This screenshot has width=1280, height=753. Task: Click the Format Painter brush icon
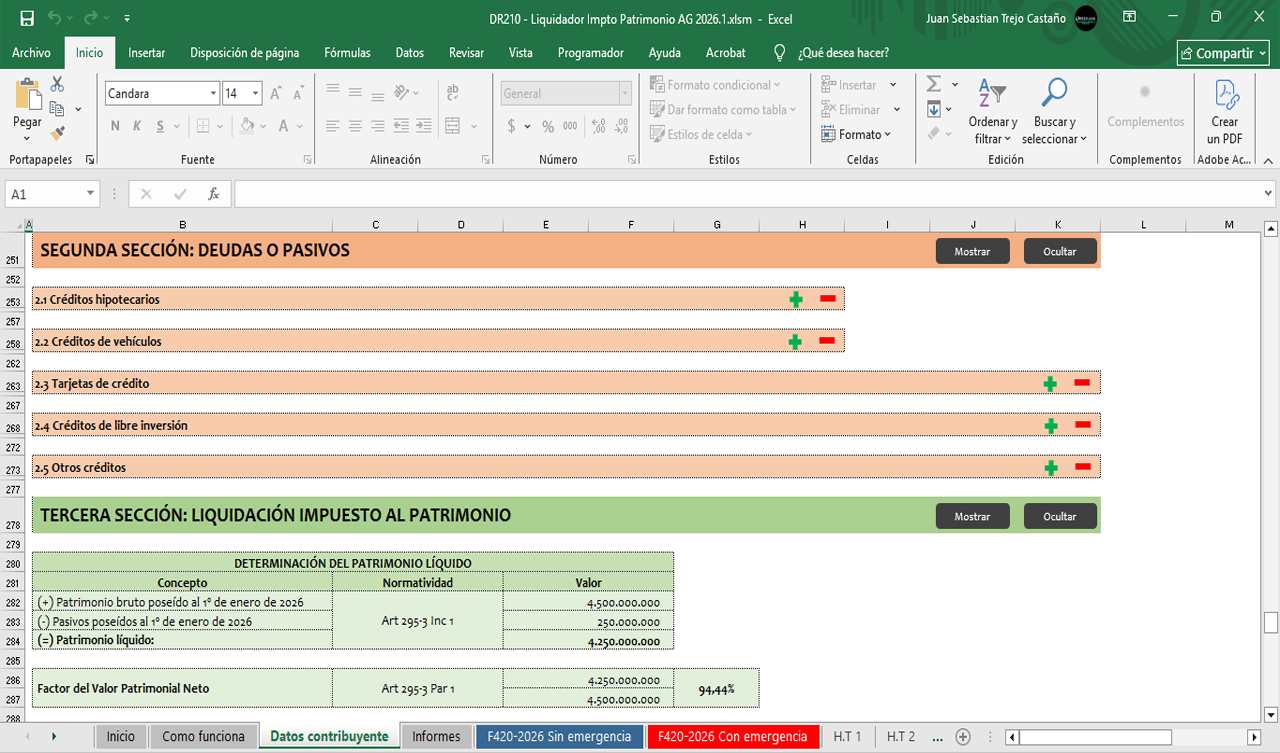pos(57,133)
